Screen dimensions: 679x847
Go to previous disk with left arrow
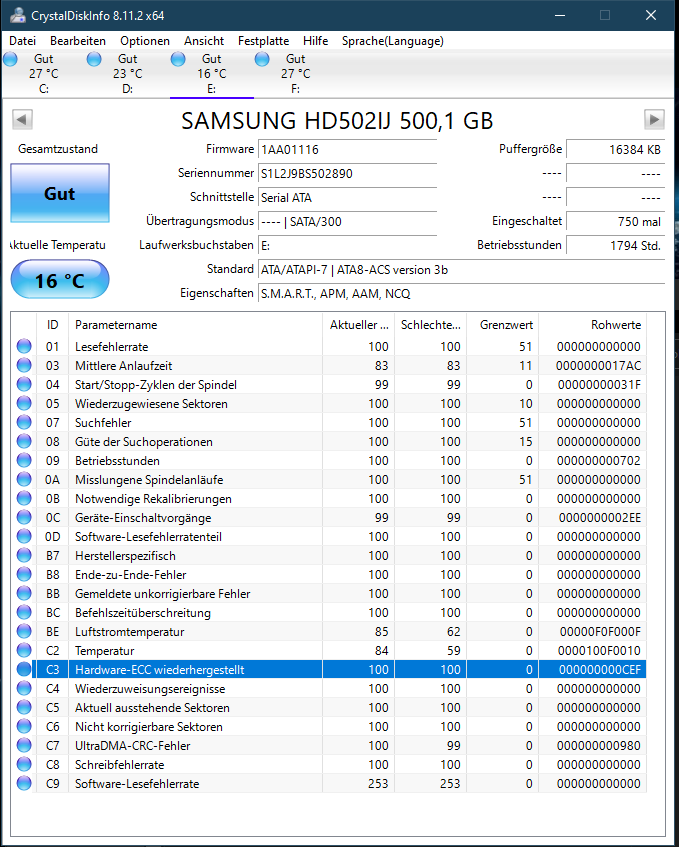[22, 119]
